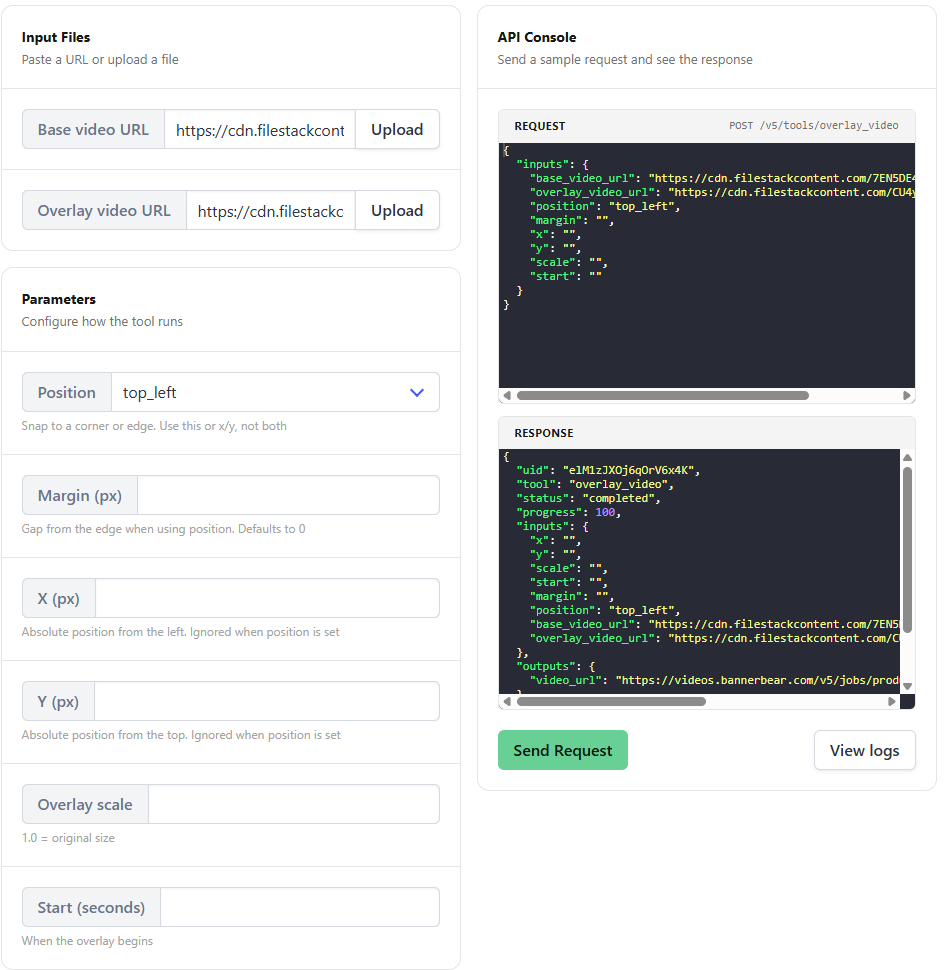Open View logs

(864, 750)
